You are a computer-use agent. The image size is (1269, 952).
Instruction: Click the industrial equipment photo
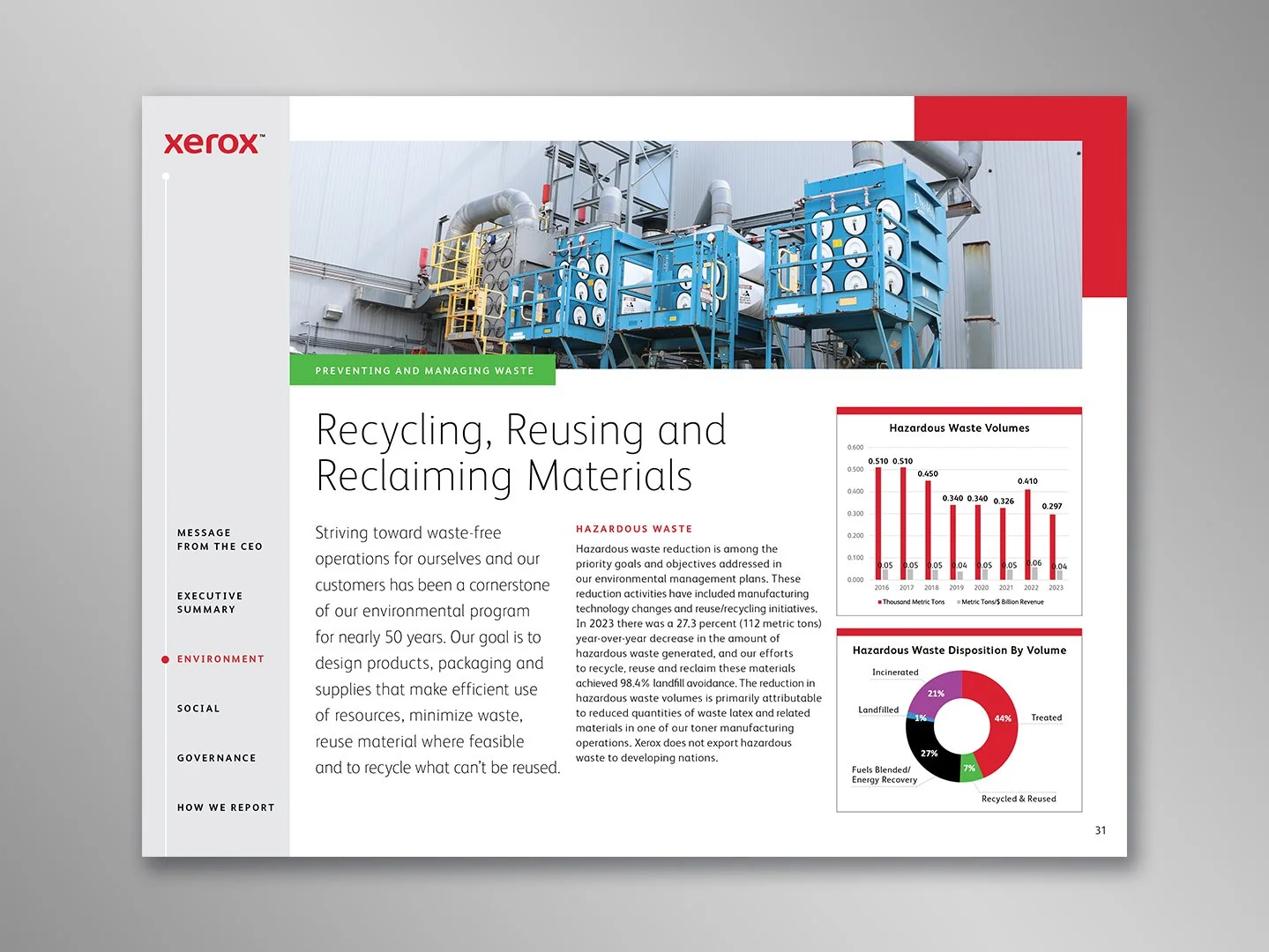[x=685, y=255]
